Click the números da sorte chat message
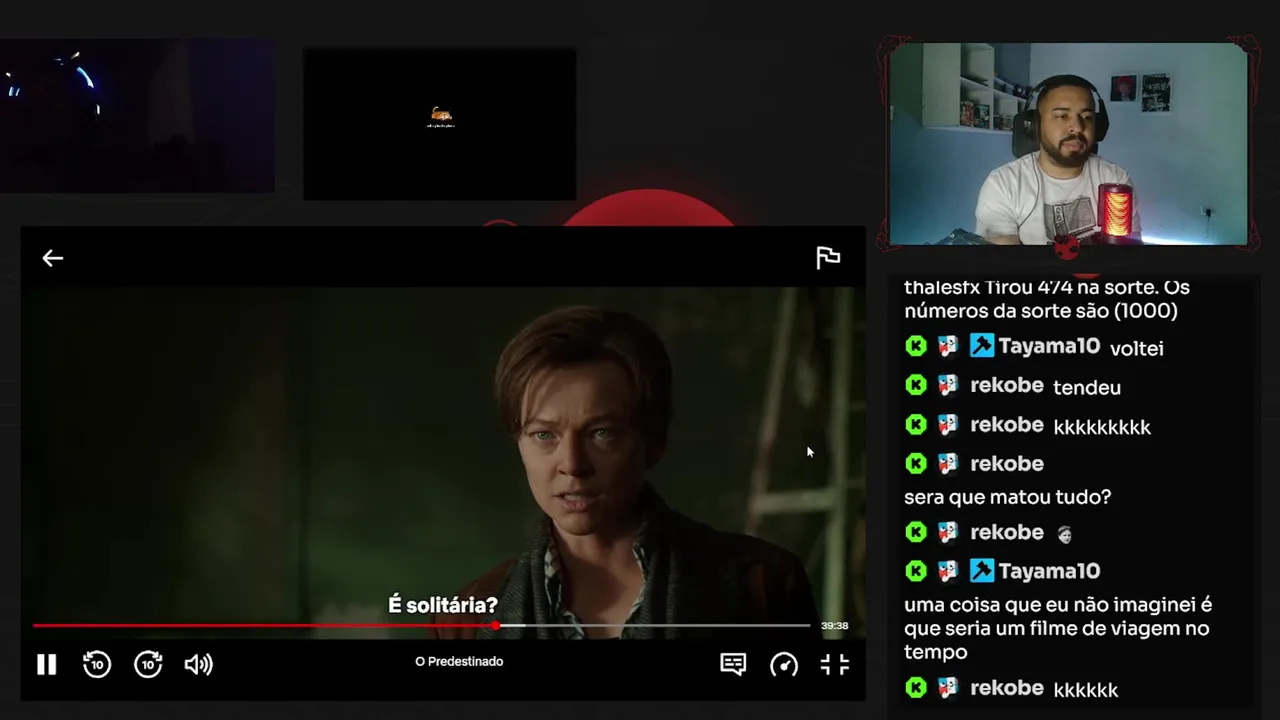 tap(1047, 299)
